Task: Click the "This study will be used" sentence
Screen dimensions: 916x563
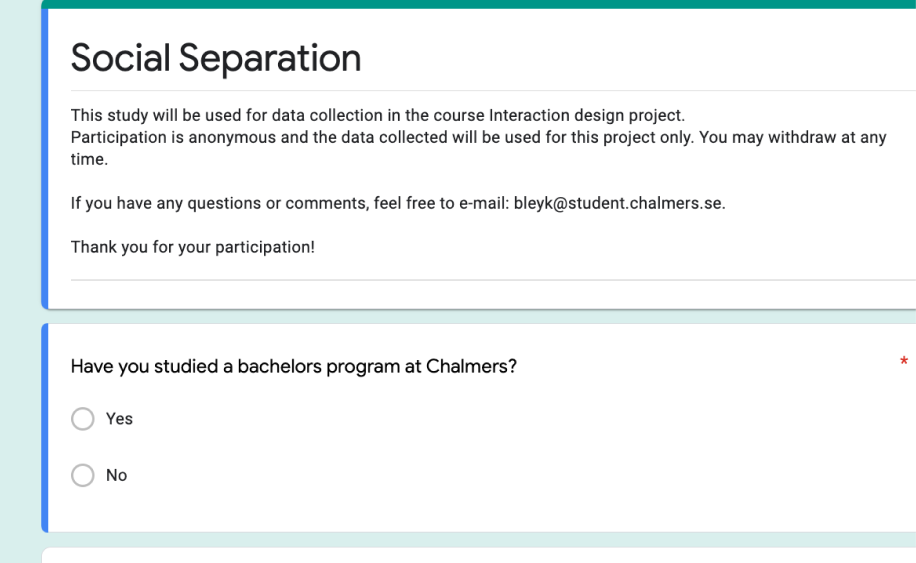Action: pyautogui.click(x=377, y=115)
